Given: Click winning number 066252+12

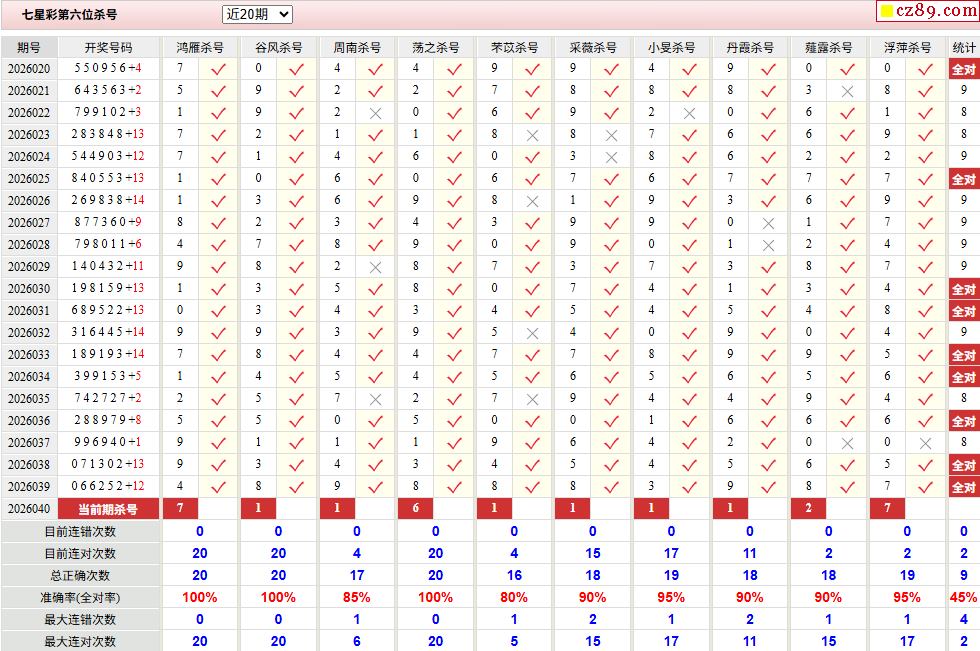Looking at the screenshot, I should tap(108, 486).
